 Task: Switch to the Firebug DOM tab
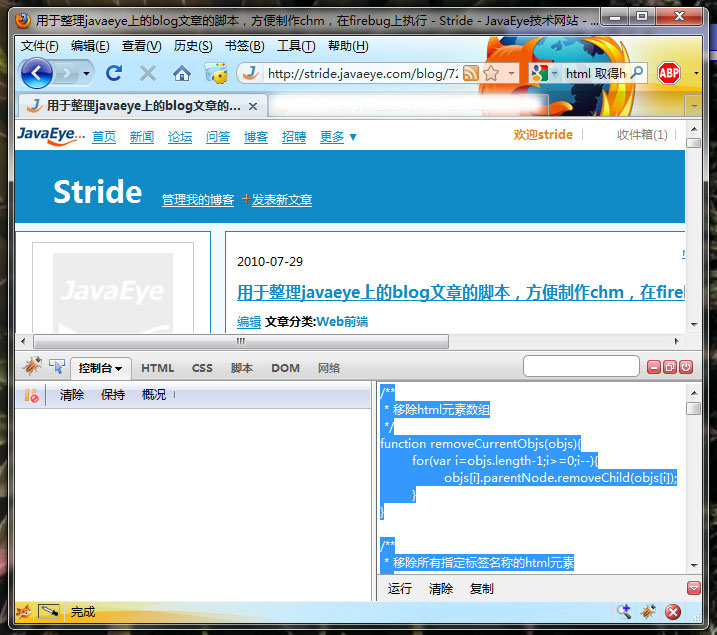point(285,368)
